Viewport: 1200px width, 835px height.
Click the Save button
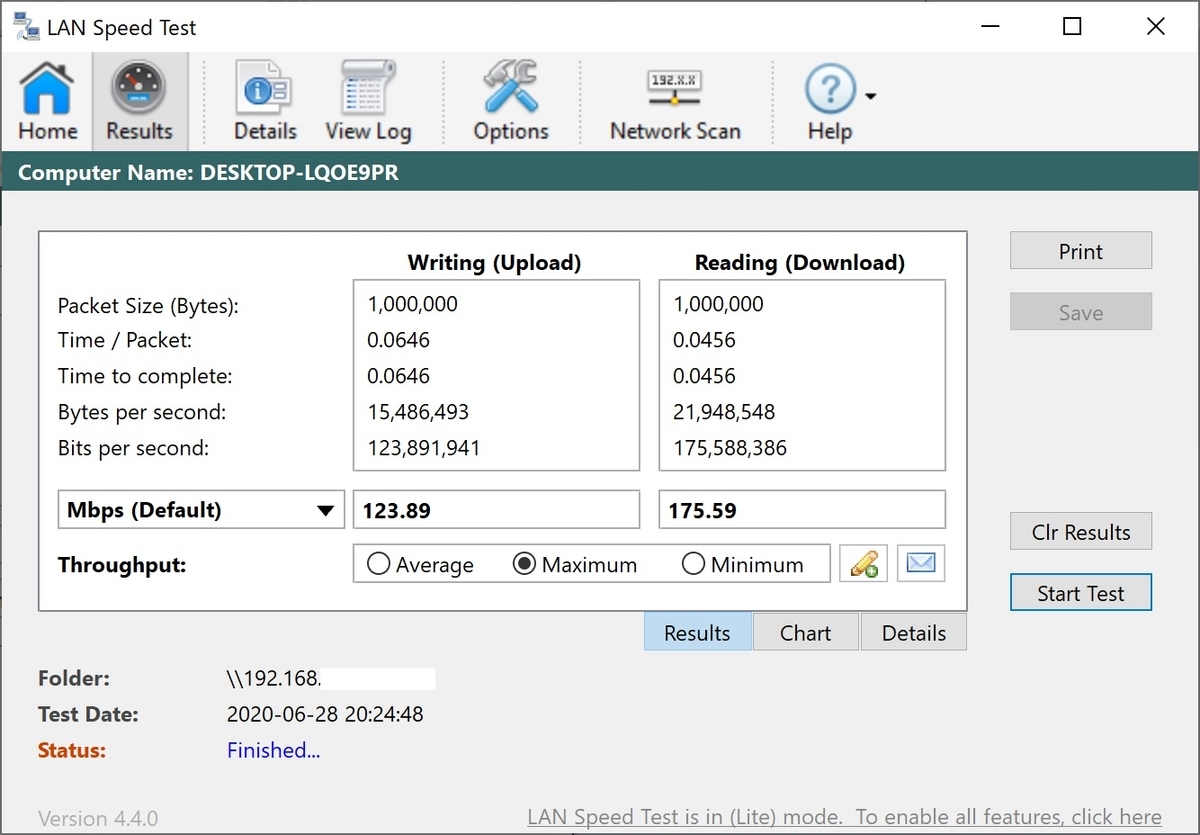(x=1081, y=312)
